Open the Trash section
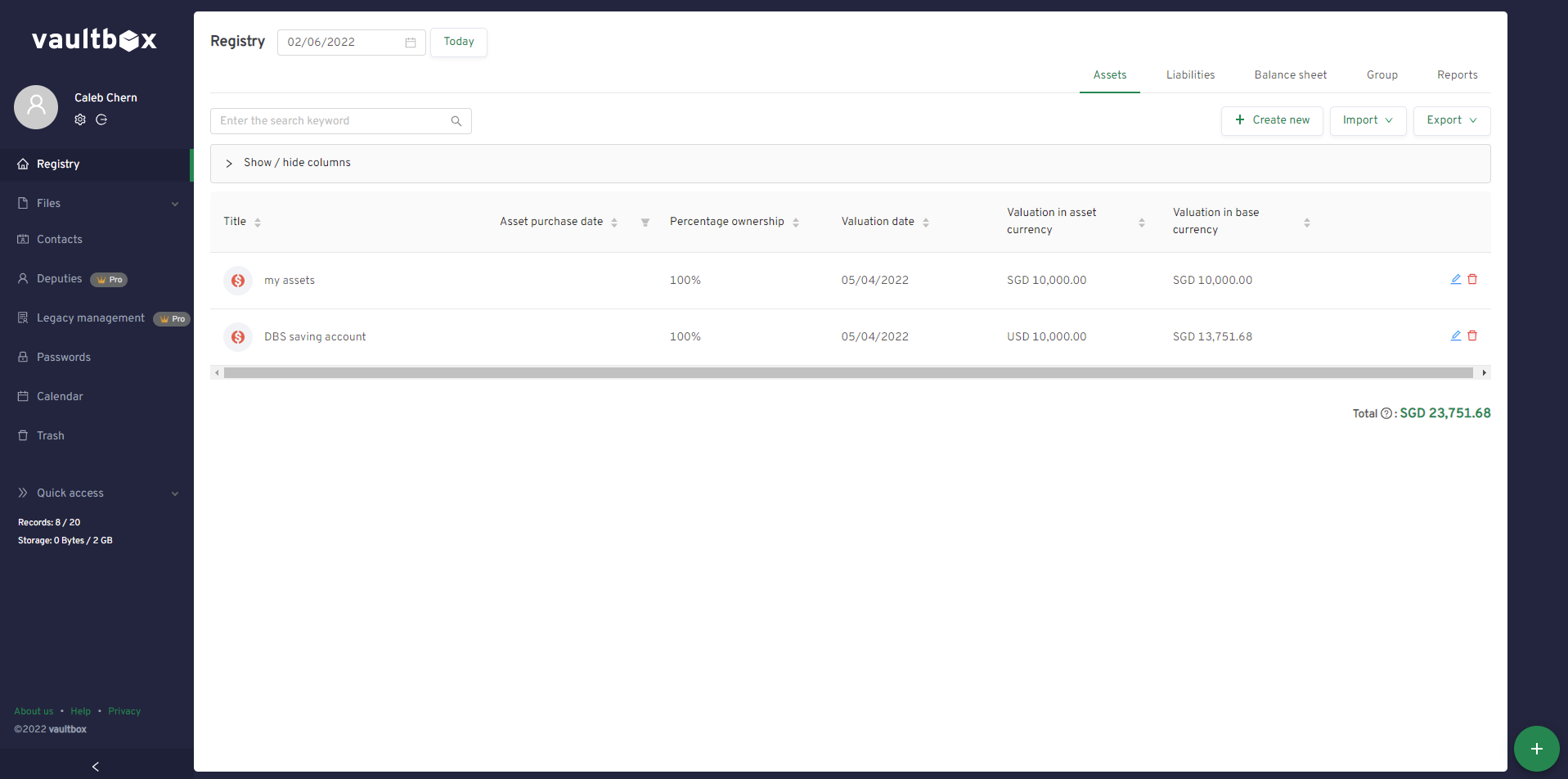The width and height of the screenshot is (1568, 779). 50,435
